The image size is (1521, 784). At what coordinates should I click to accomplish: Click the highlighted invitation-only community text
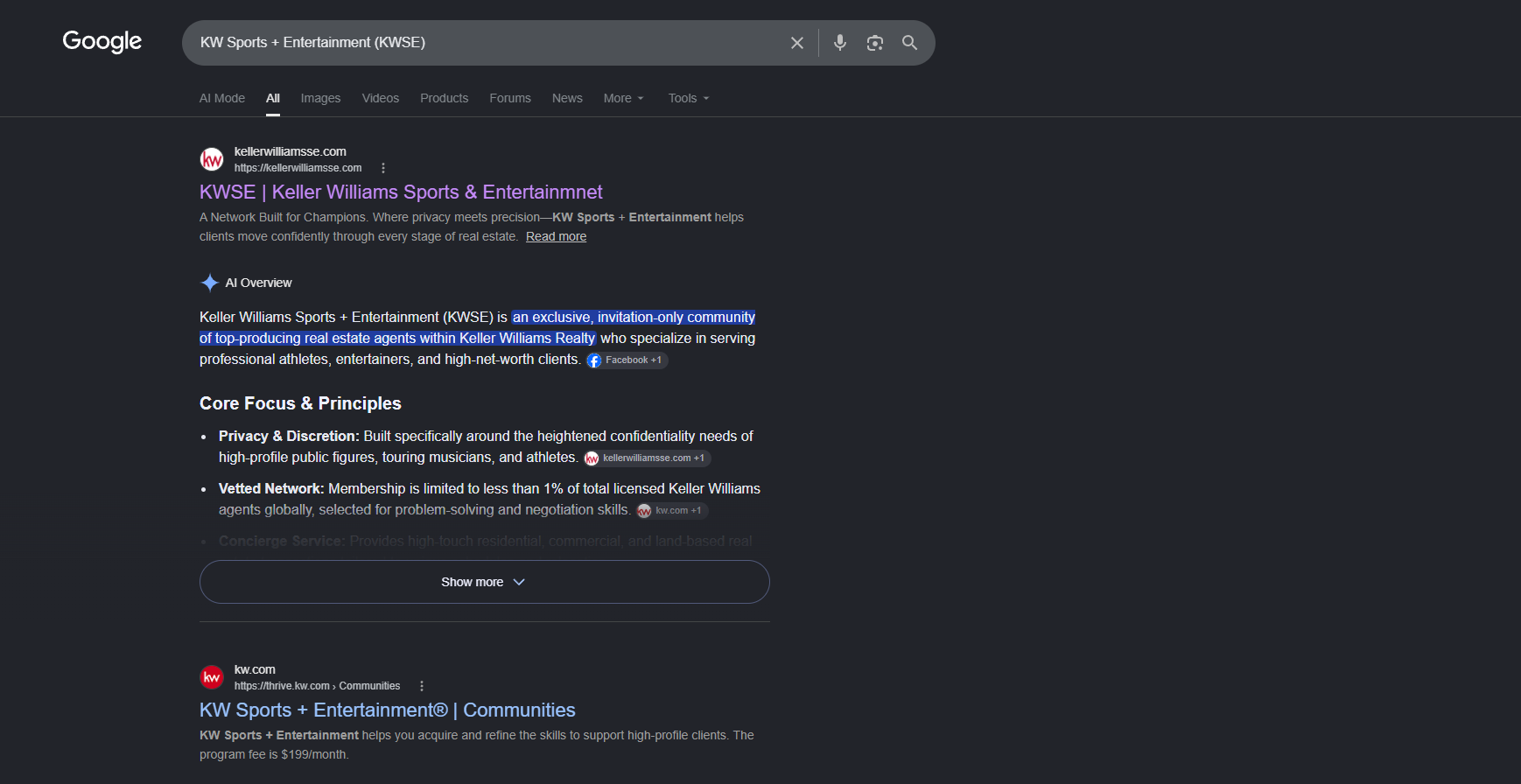coord(477,328)
